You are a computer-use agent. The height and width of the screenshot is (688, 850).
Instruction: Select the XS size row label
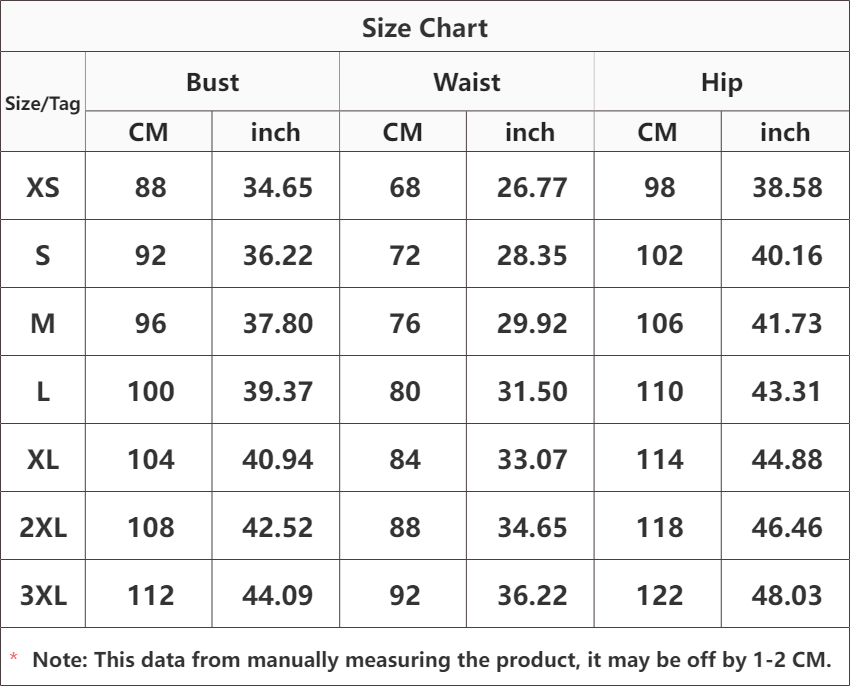43,188
